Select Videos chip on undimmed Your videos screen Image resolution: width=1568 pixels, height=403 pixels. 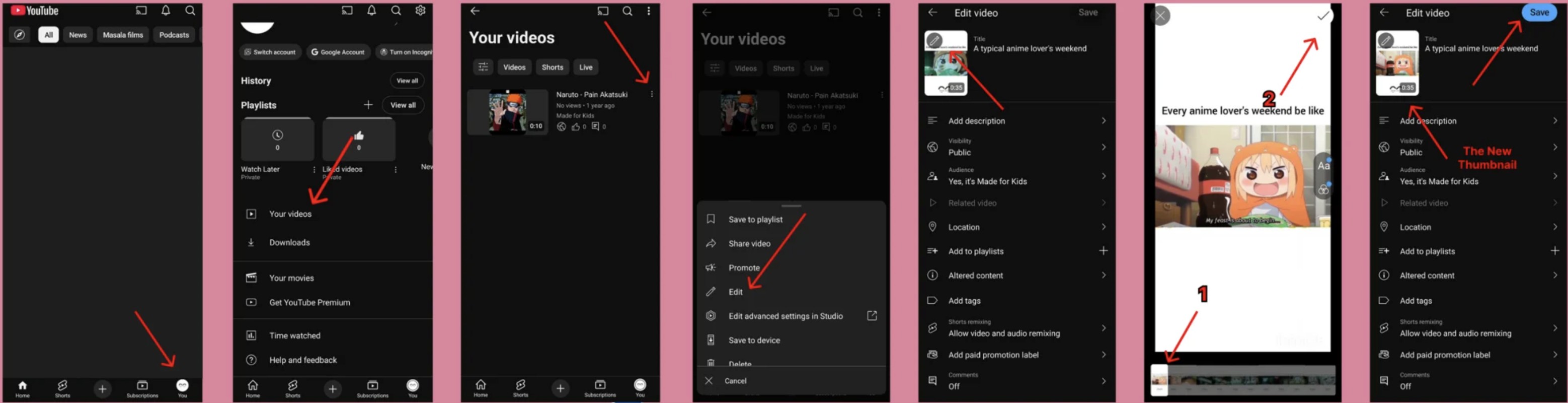514,67
